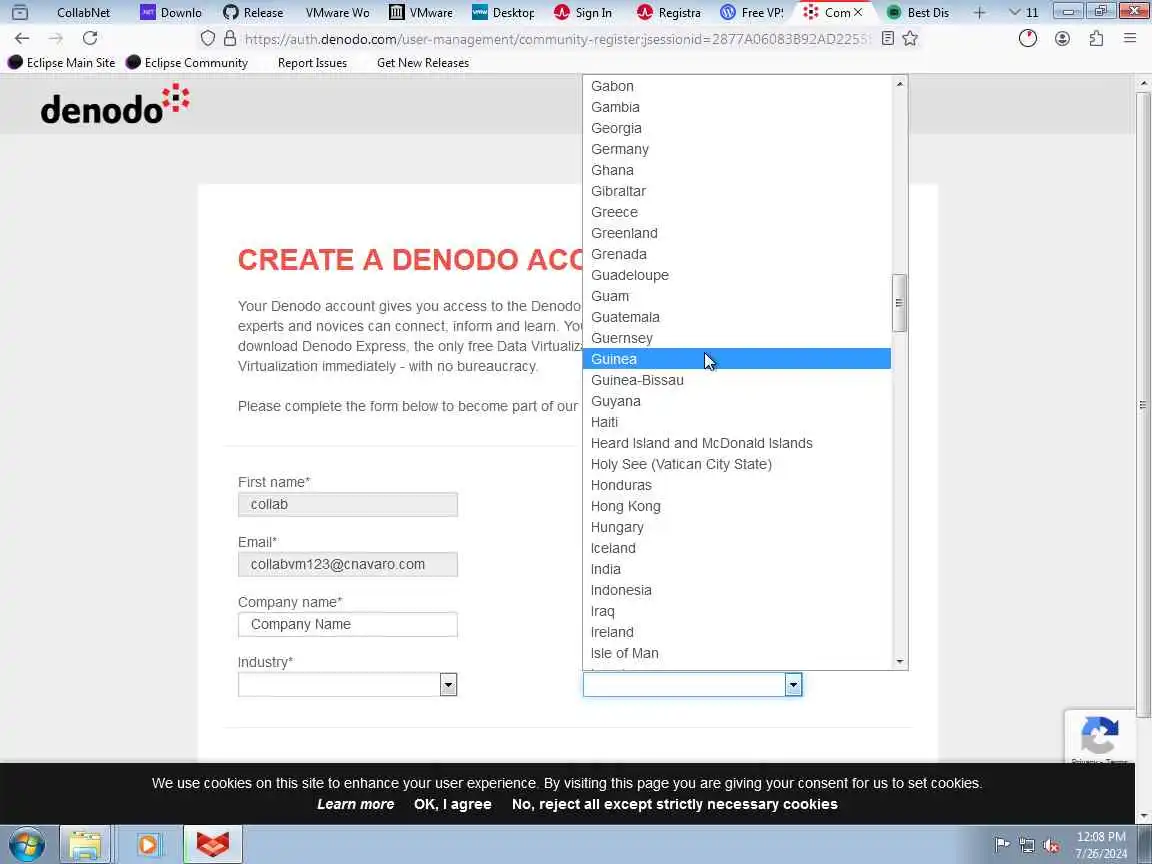Open the account profile icon in toolbar
This screenshot has width=1152, height=864.
(x=1062, y=38)
